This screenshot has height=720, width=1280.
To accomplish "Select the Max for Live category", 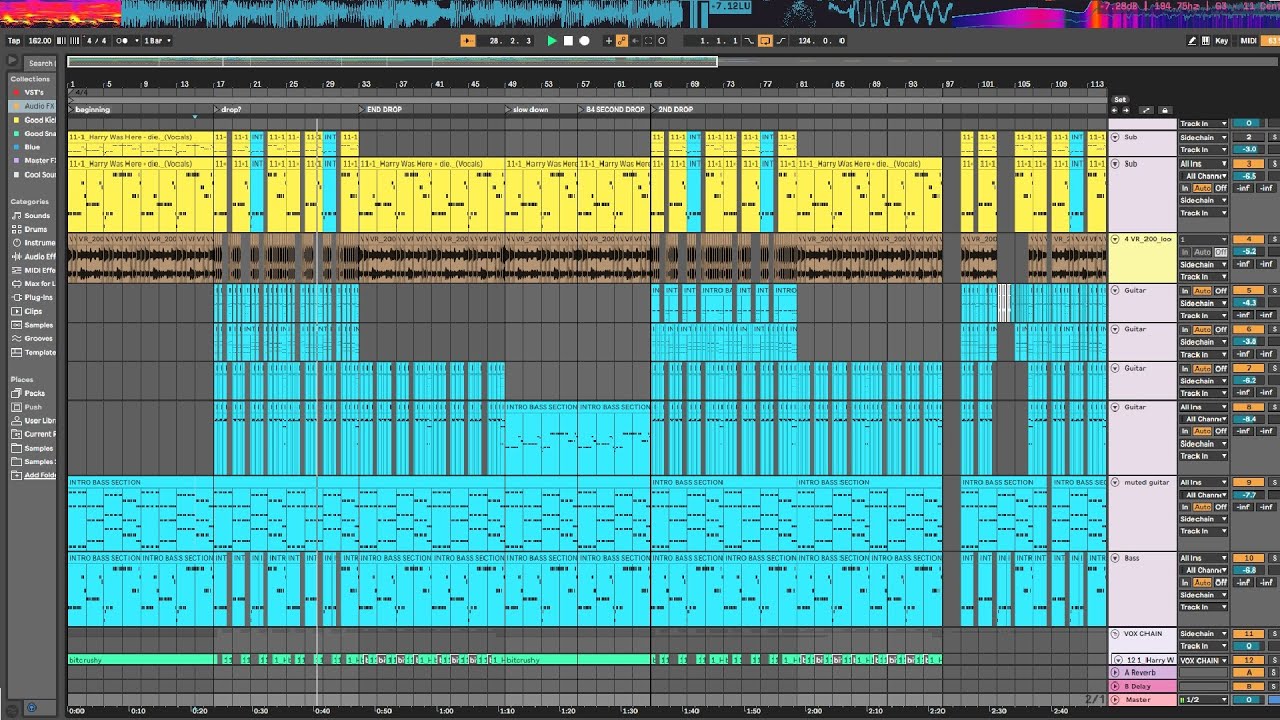I will [x=31, y=283].
